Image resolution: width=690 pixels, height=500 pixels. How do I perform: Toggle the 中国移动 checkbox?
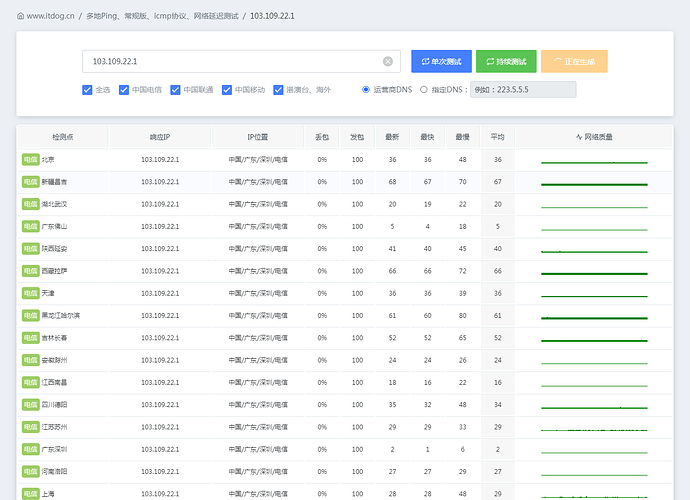227,90
